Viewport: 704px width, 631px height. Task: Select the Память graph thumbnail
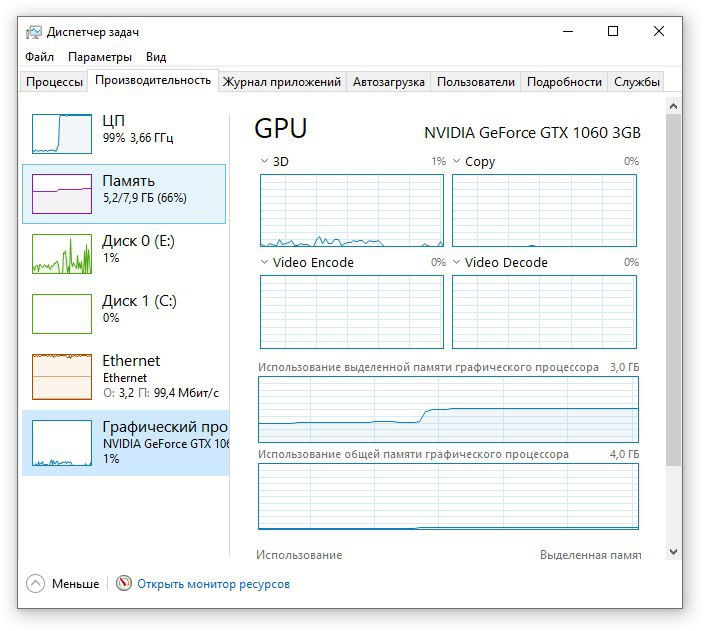[62, 194]
